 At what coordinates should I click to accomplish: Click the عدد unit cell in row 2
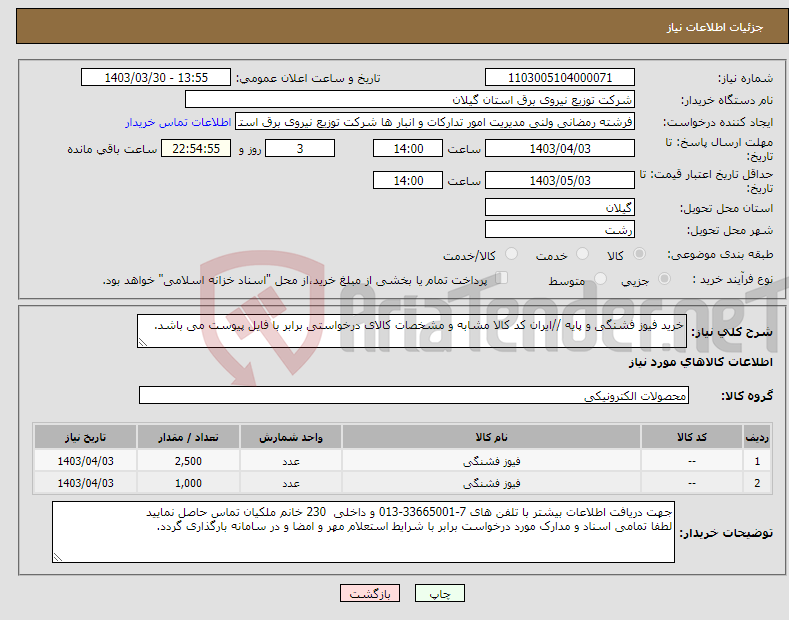point(291,483)
